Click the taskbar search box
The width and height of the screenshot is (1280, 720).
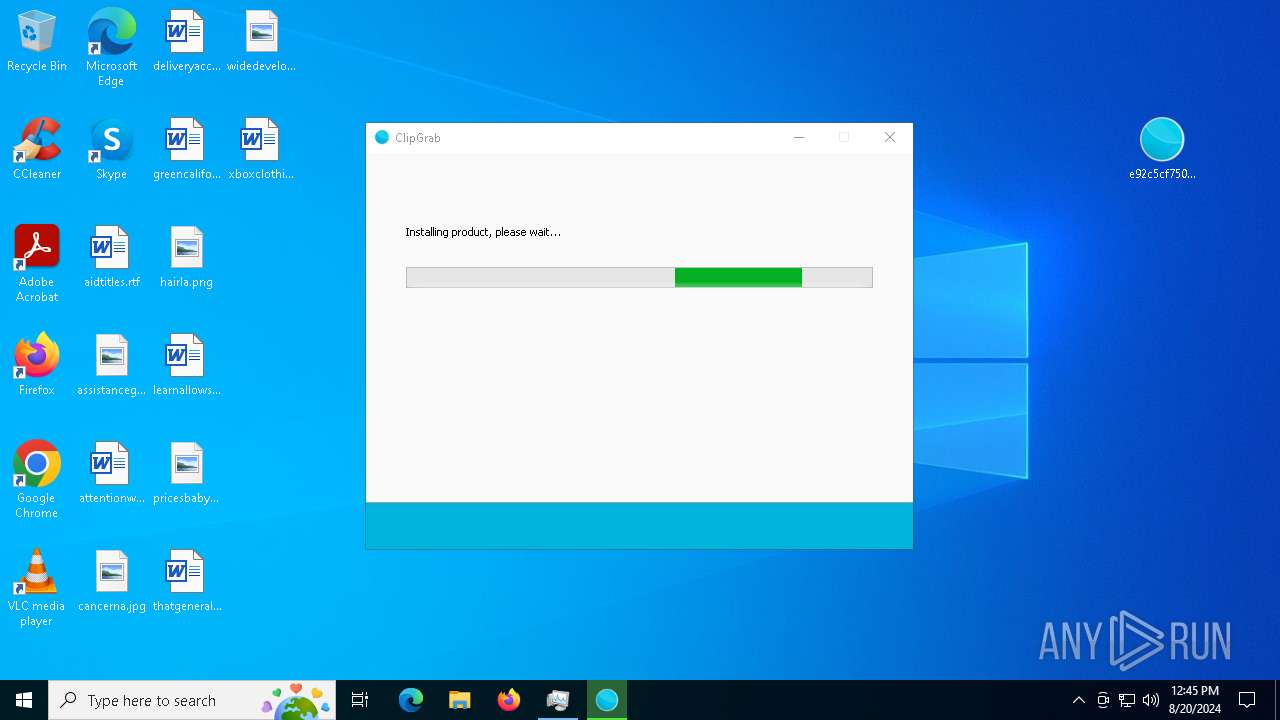tap(192, 700)
